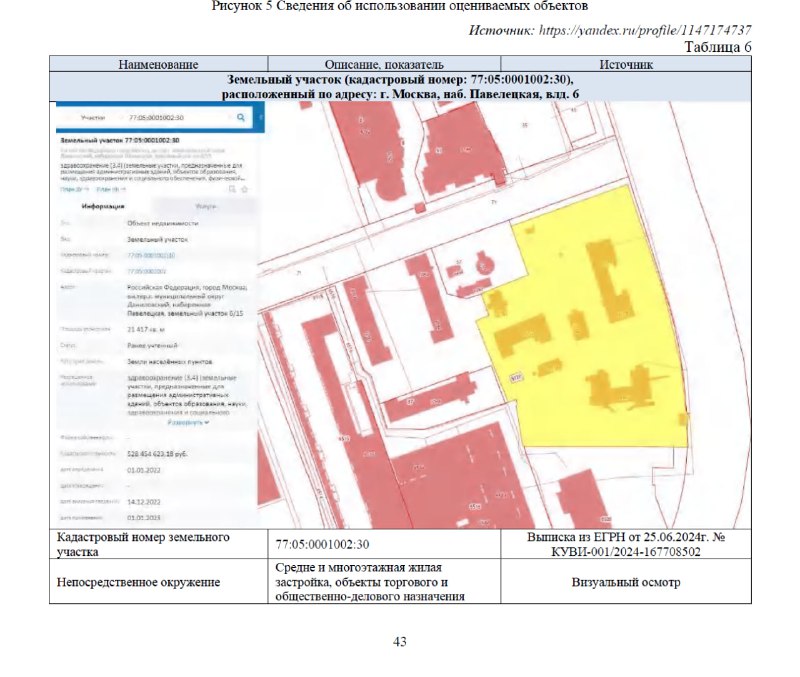The image size is (800, 677).
Task: Switch to the Услуги tab
Action: point(206,206)
